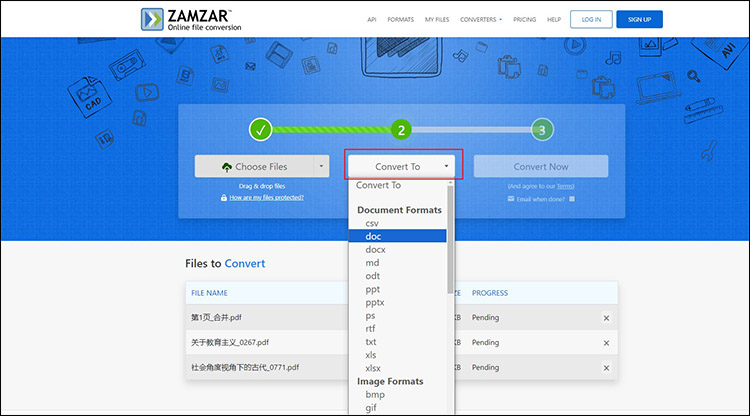Click file name 社会角度视角下的古代_0771.pdf
750x416 pixels.
click(245, 367)
